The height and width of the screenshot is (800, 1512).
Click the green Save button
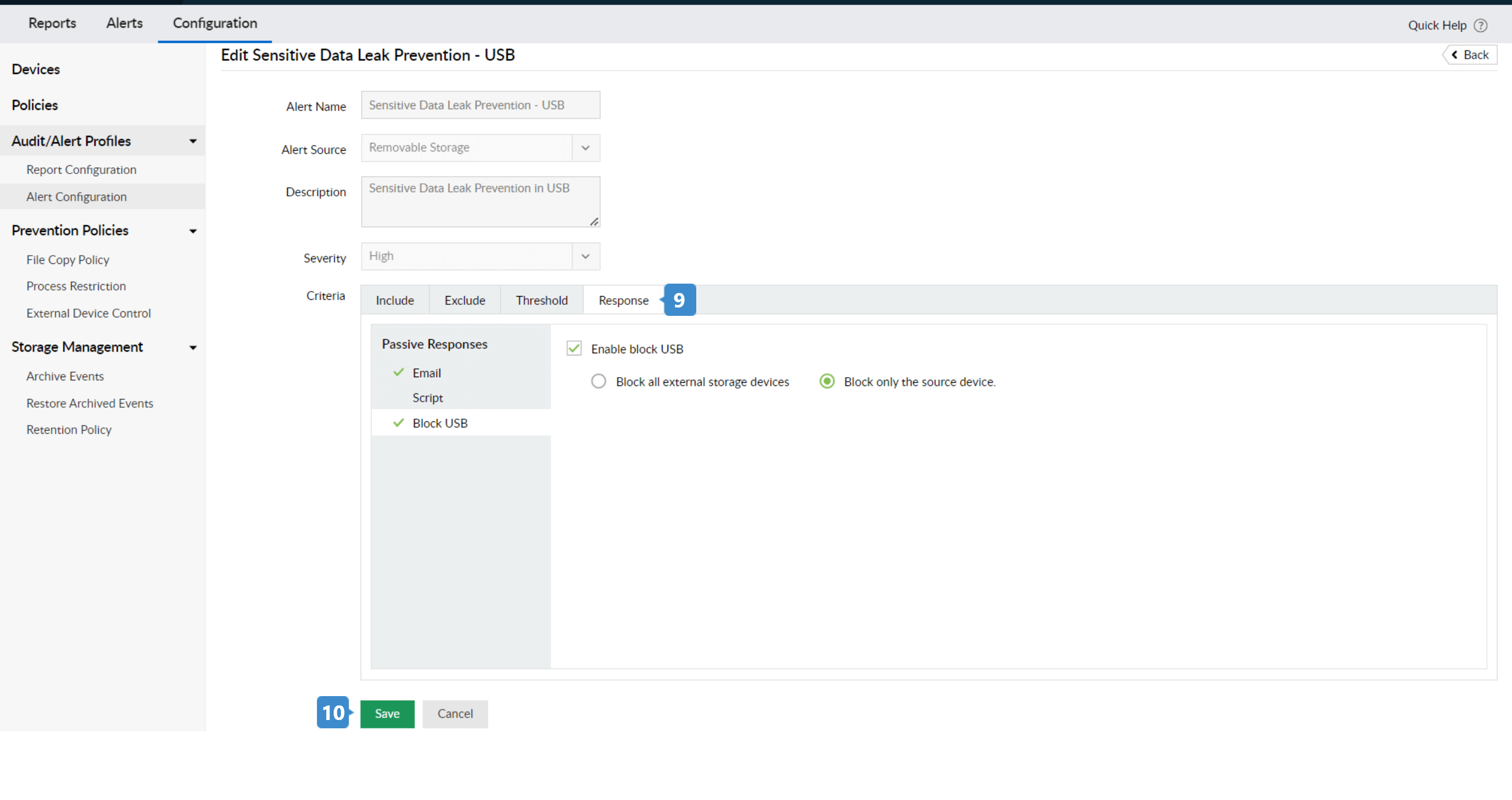click(387, 714)
